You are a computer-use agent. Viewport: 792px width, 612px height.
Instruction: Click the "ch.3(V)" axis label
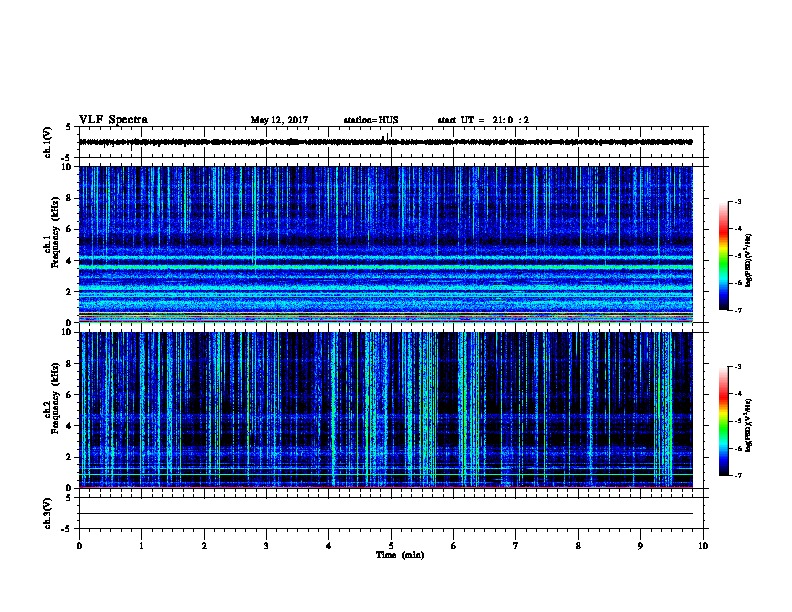tap(47, 513)
